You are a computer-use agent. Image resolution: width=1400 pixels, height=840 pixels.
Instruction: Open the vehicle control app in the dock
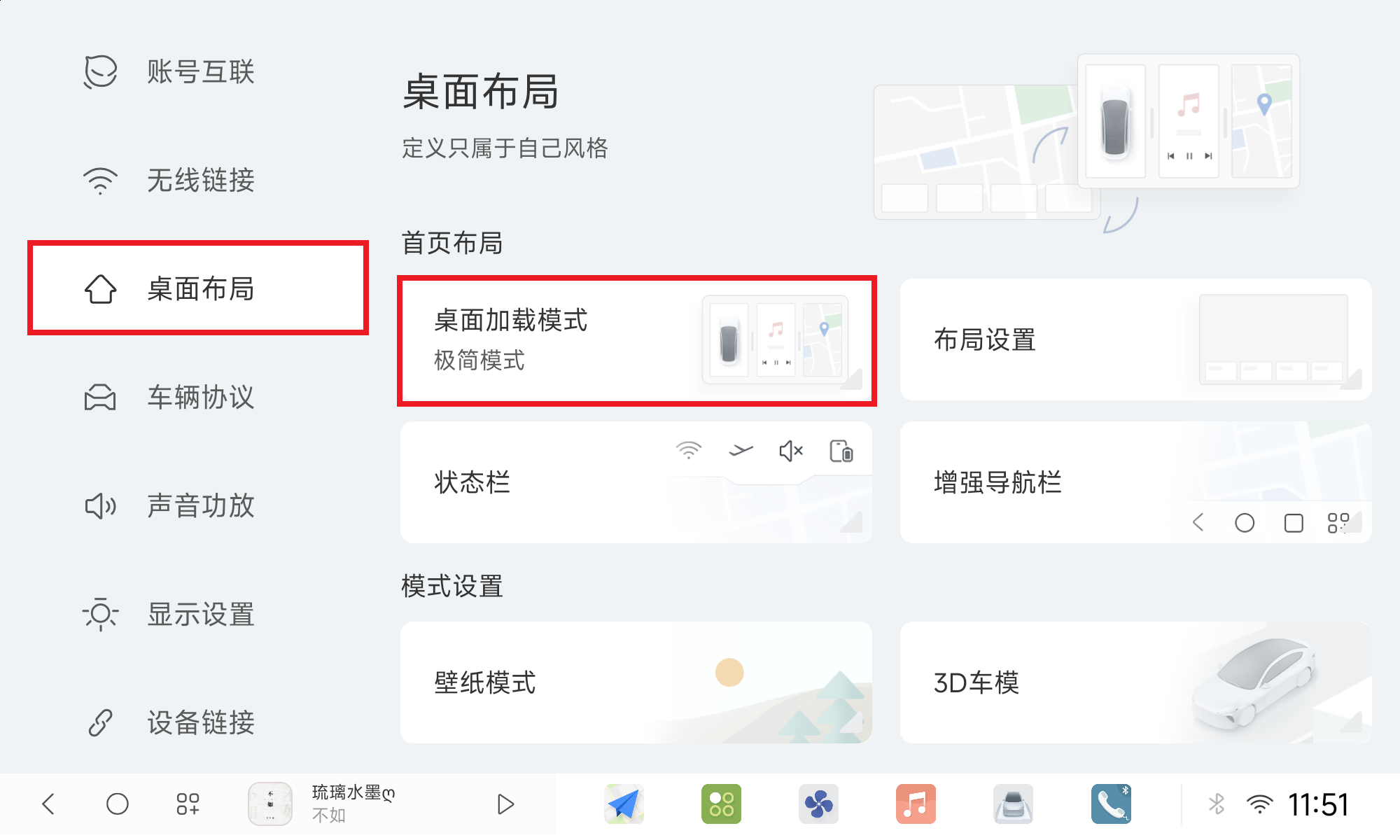coord(1013,804)
